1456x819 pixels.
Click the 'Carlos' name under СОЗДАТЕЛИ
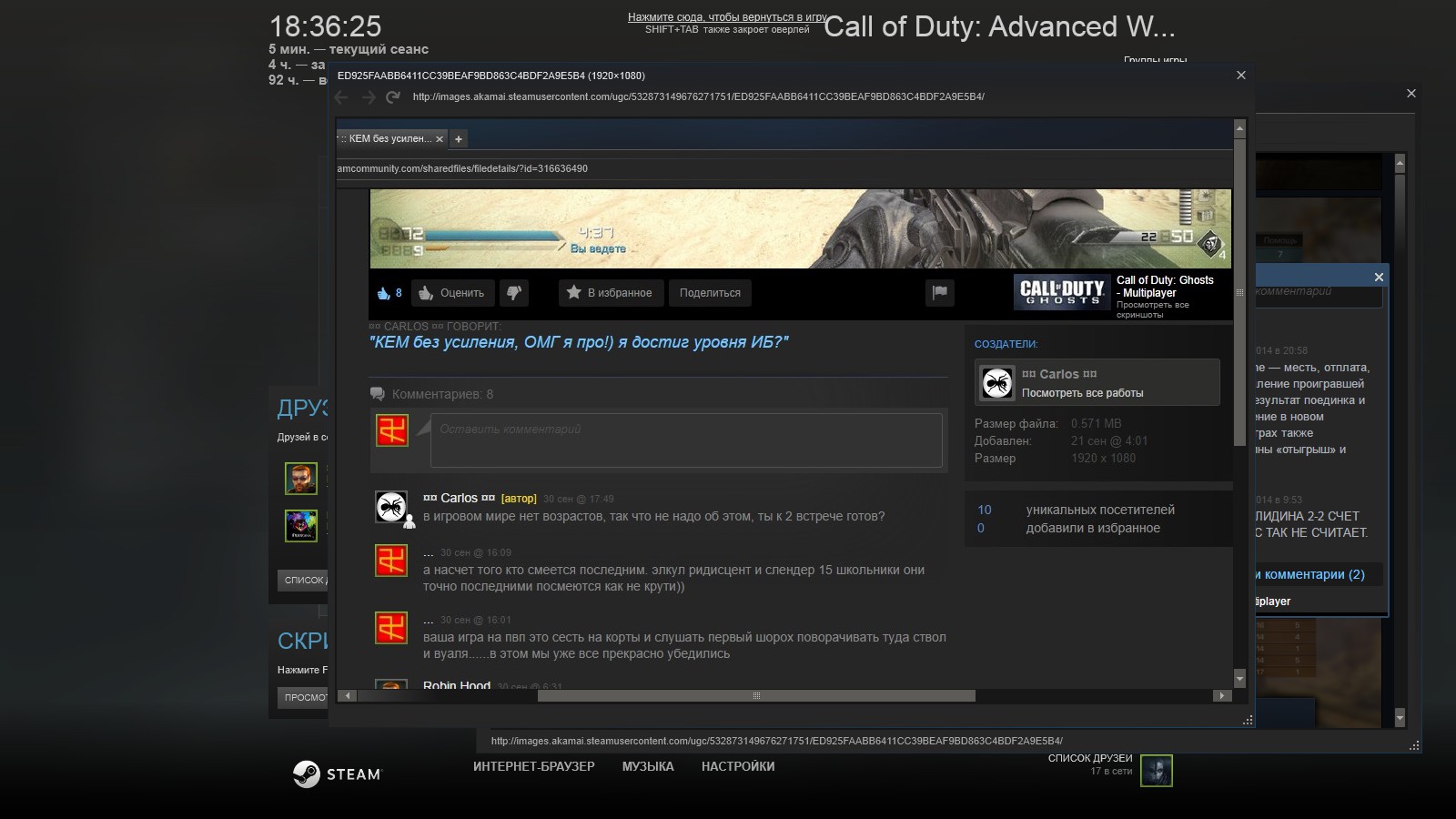pos(1059,374)
